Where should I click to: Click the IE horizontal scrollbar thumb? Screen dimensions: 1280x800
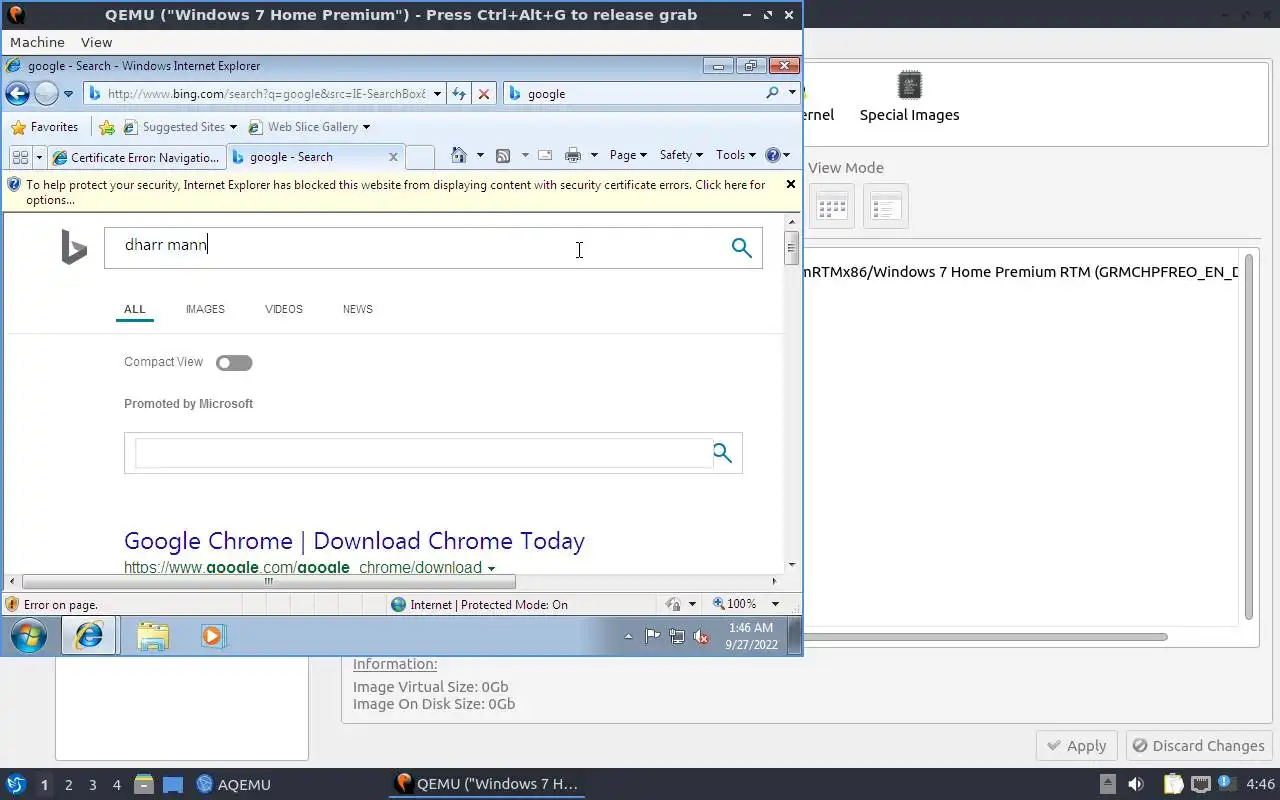(268, 581)
